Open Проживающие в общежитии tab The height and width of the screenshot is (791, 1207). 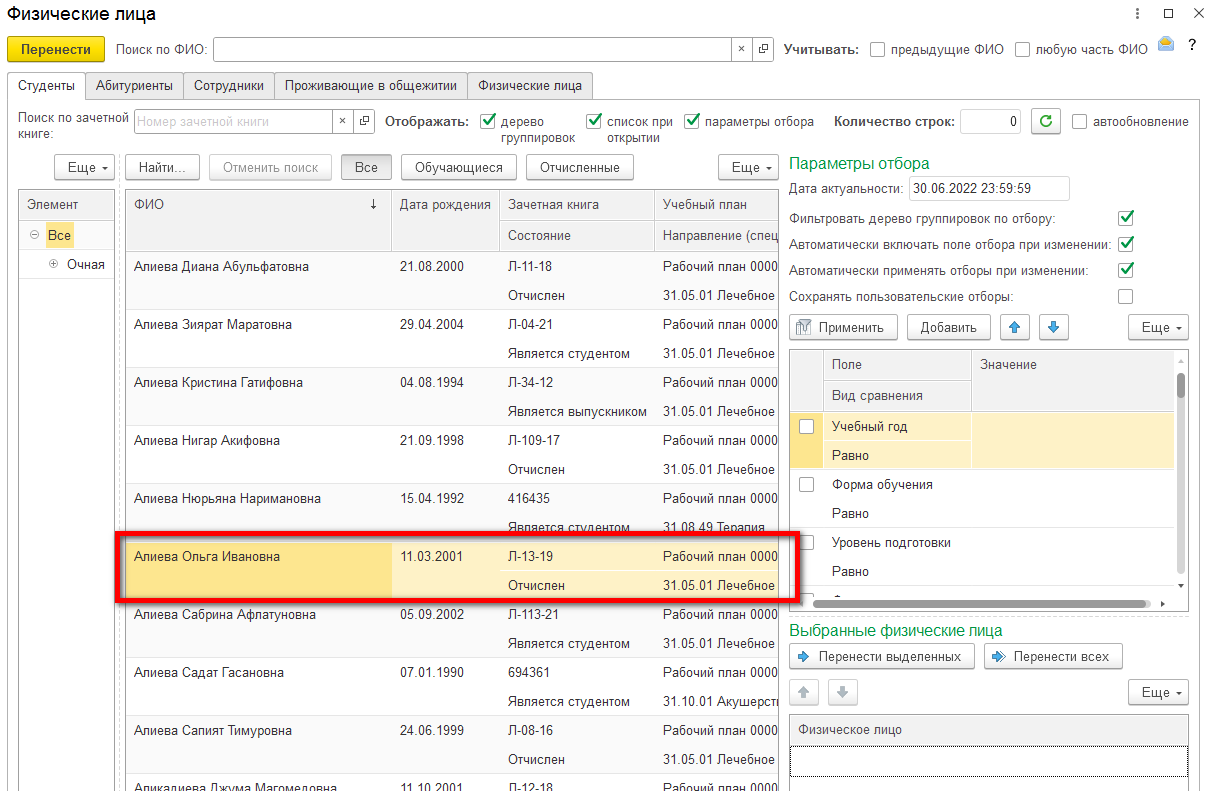pyautogui.click(x=371, y=86)
